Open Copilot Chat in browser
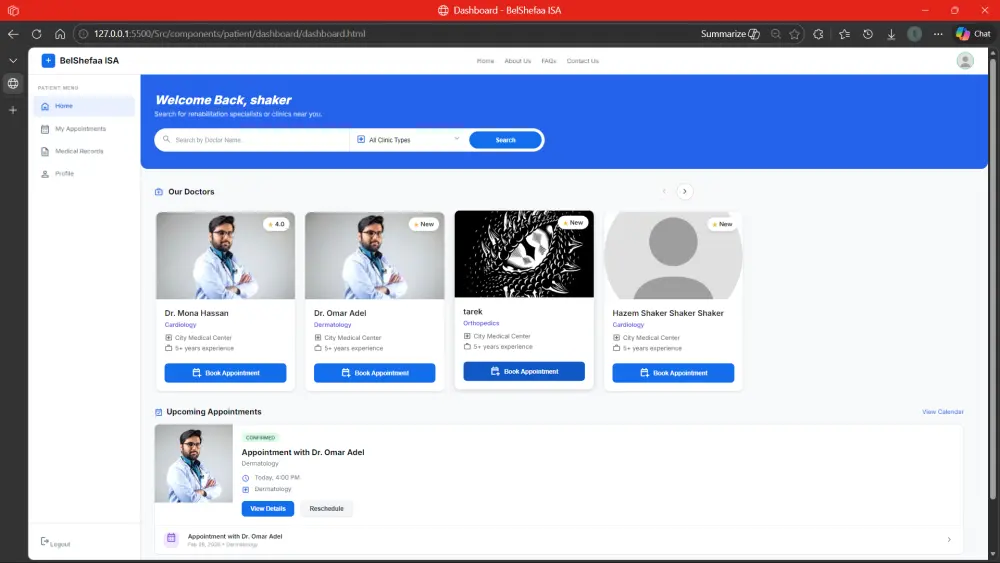 [973, 34]
